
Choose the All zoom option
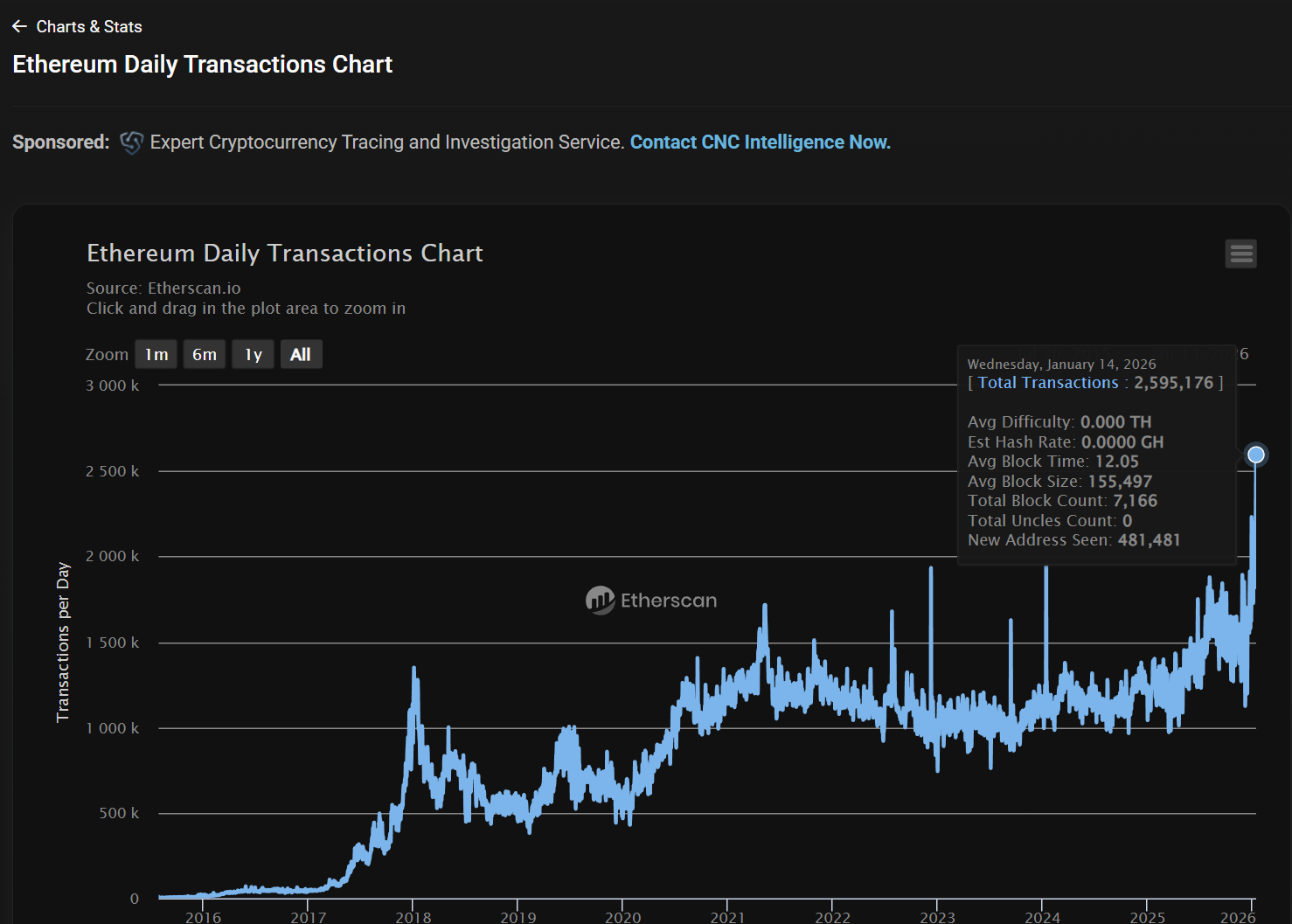(301, 354)
